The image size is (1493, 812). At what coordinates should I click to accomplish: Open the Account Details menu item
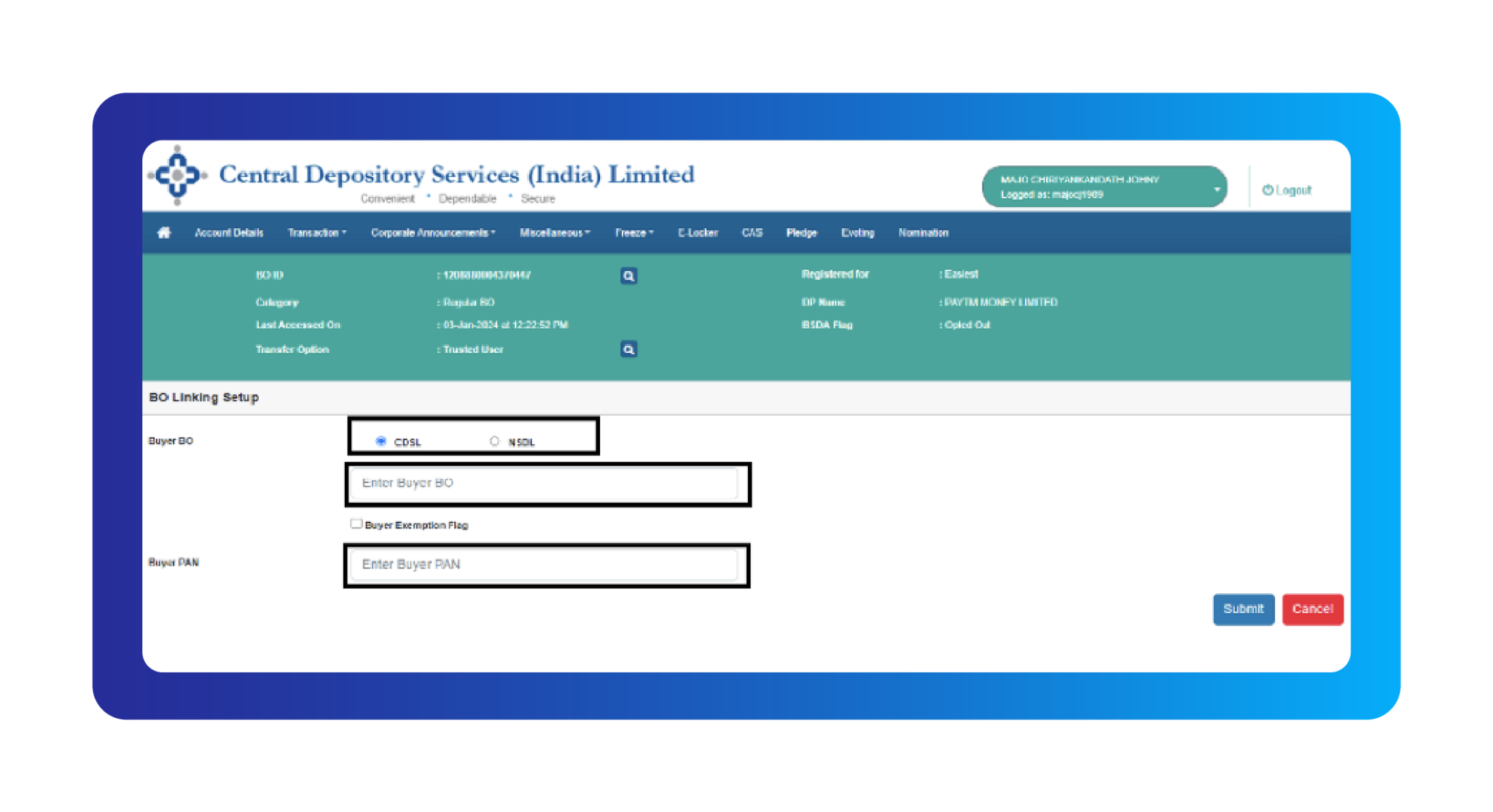229,233
